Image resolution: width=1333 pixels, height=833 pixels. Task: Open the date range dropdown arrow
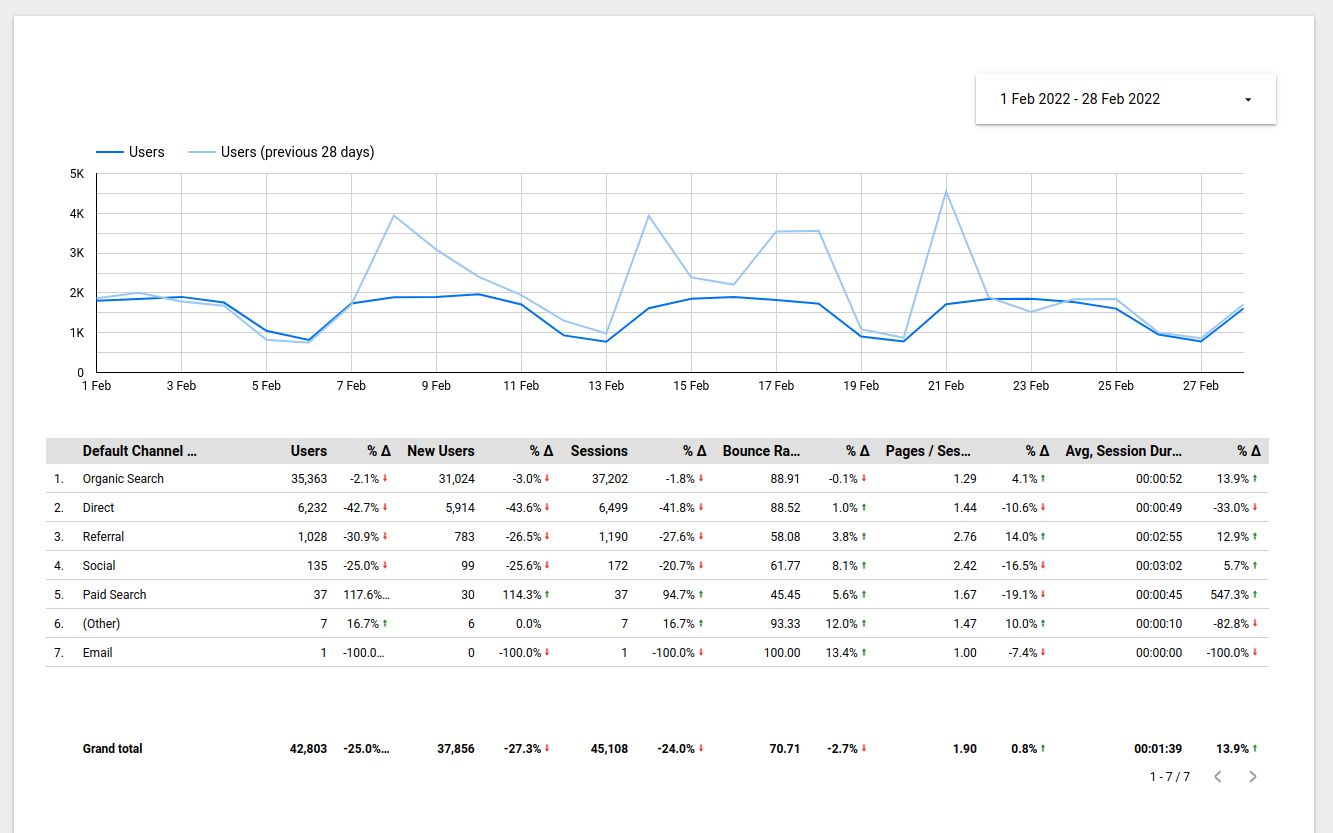1248,100
